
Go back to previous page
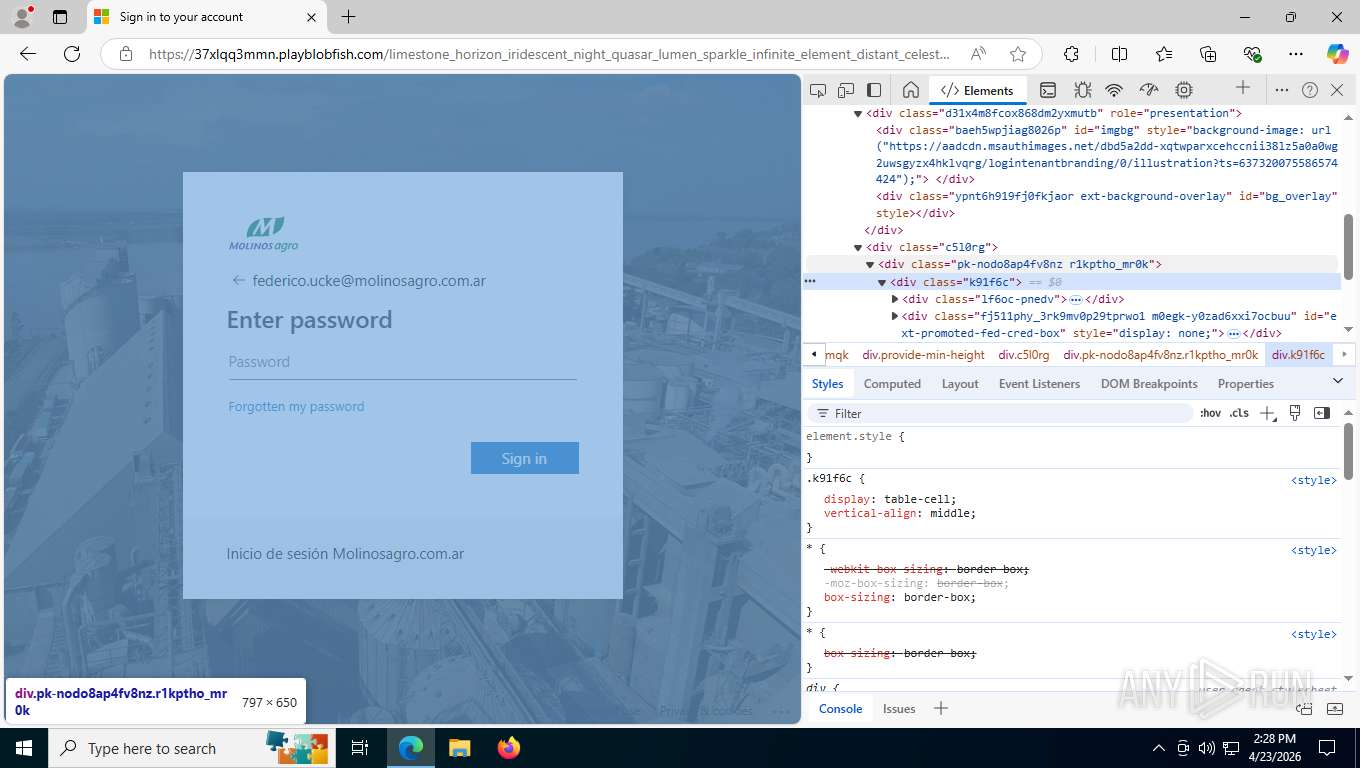[x=28, y=54]
